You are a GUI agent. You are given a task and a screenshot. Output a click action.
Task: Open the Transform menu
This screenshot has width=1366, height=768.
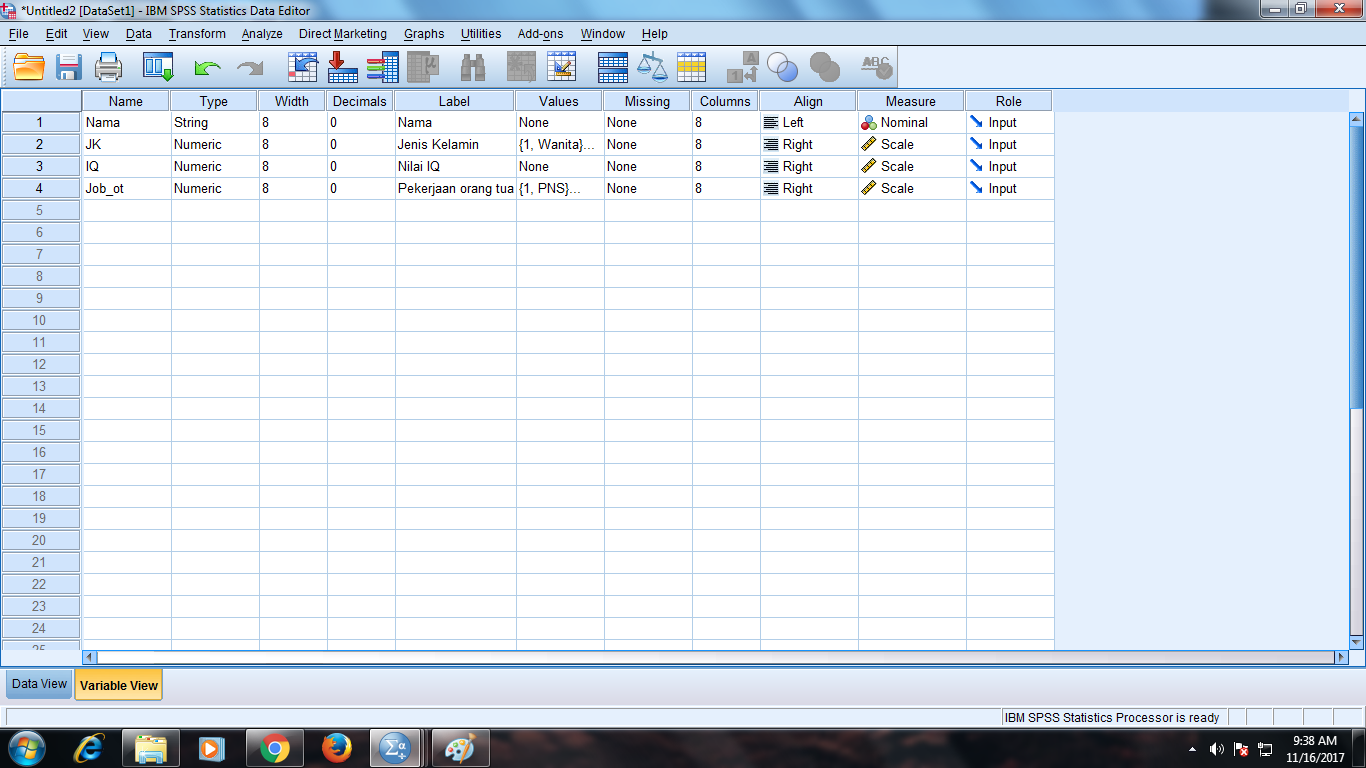[197, 34]
